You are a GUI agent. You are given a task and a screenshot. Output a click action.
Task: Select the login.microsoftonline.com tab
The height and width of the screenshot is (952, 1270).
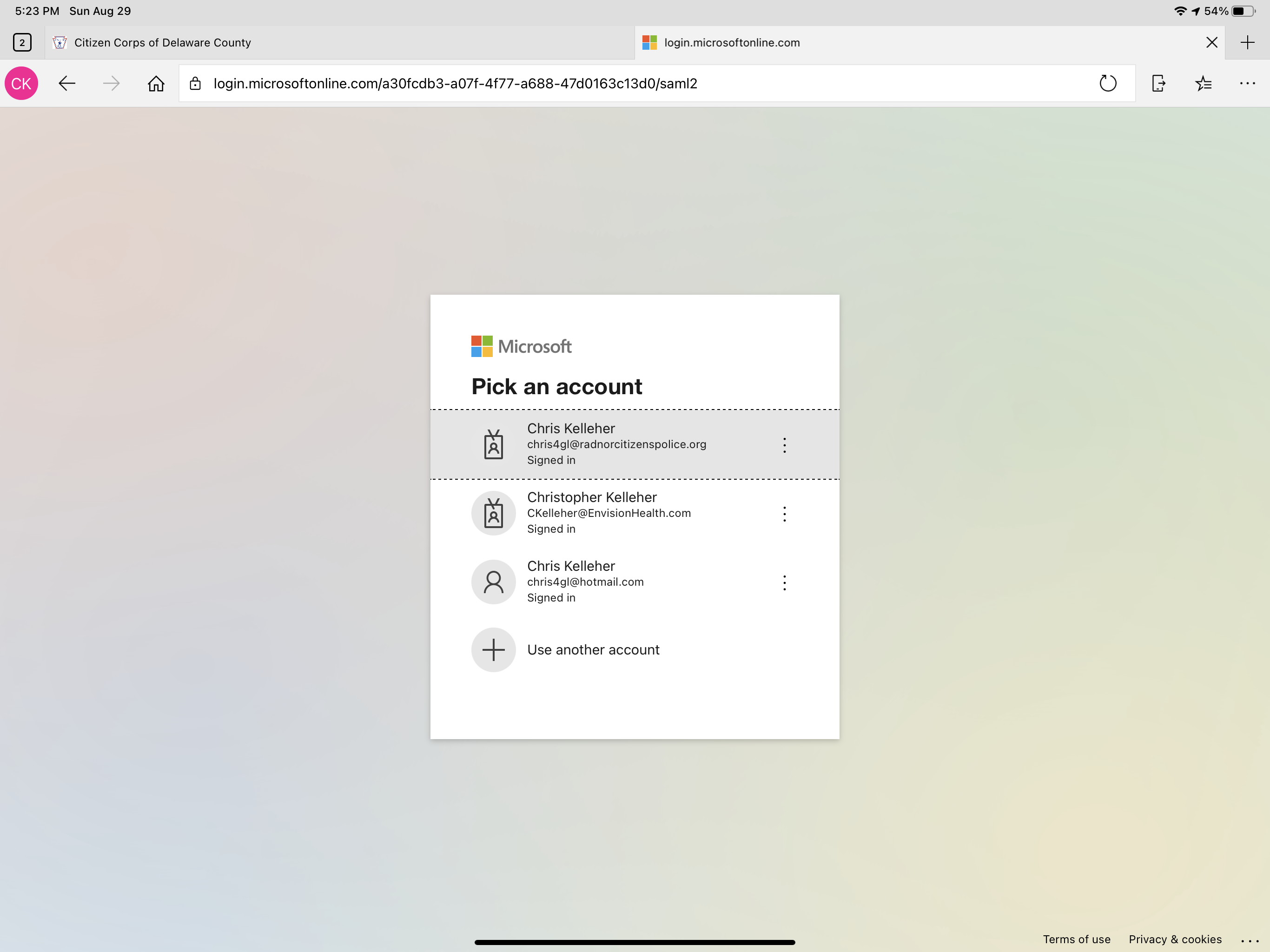click(919, 42)
